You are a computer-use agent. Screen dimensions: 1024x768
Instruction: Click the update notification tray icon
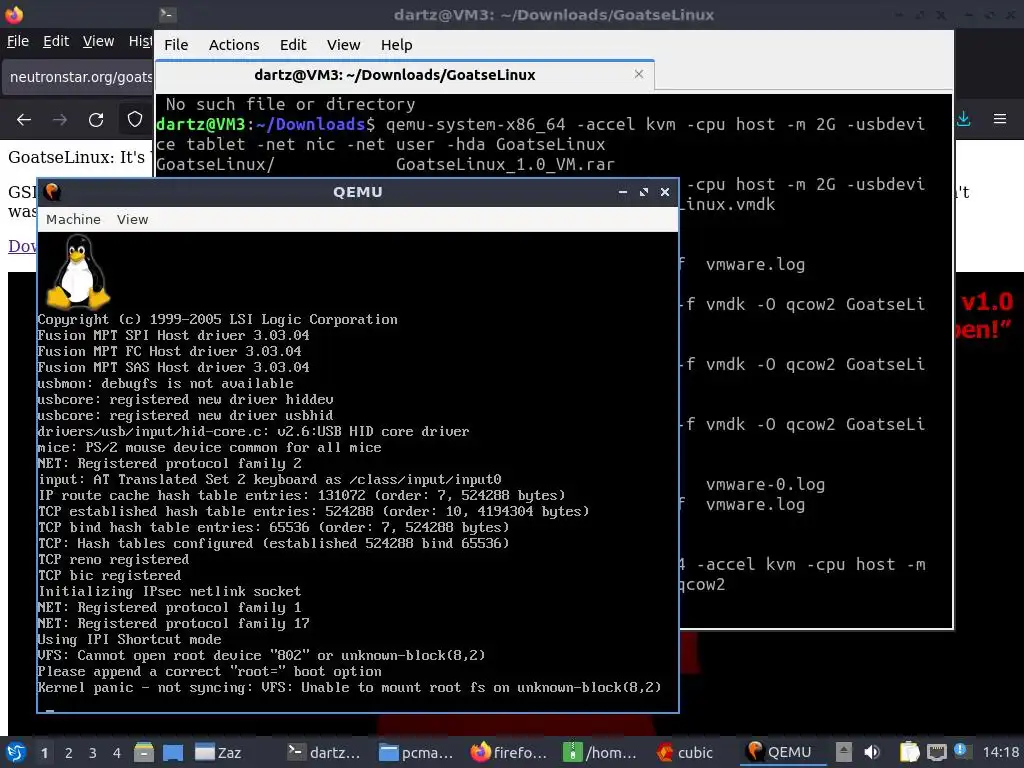pyautogui.click(x=960, y=750)
